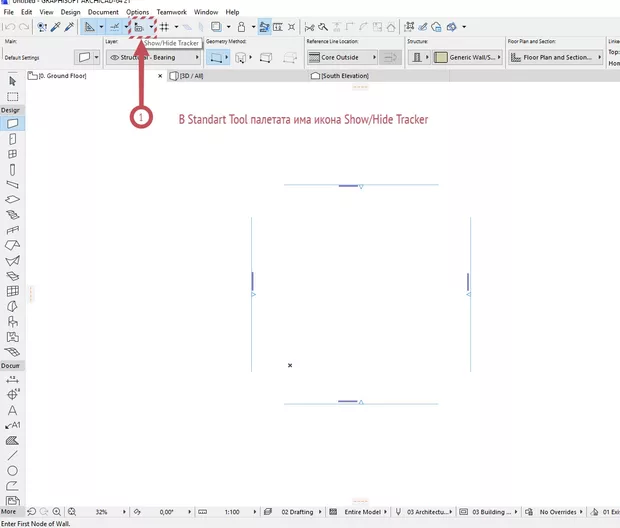Select the Circle/Arc tool
Image resolution: width=620 pixels, height=528 pixels.
tap(12, 471)
